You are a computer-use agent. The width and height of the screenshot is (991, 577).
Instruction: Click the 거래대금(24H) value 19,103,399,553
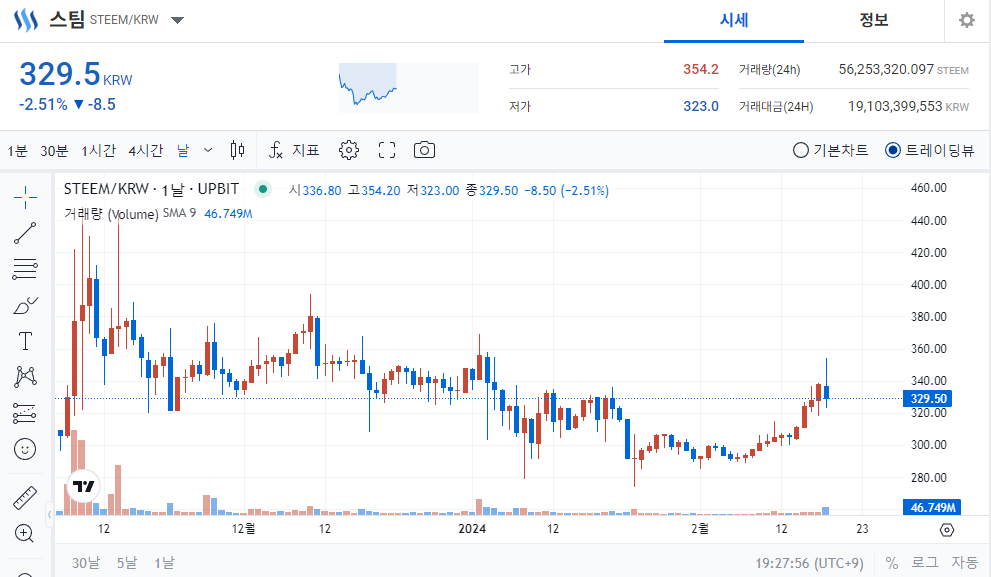(895, 106)
